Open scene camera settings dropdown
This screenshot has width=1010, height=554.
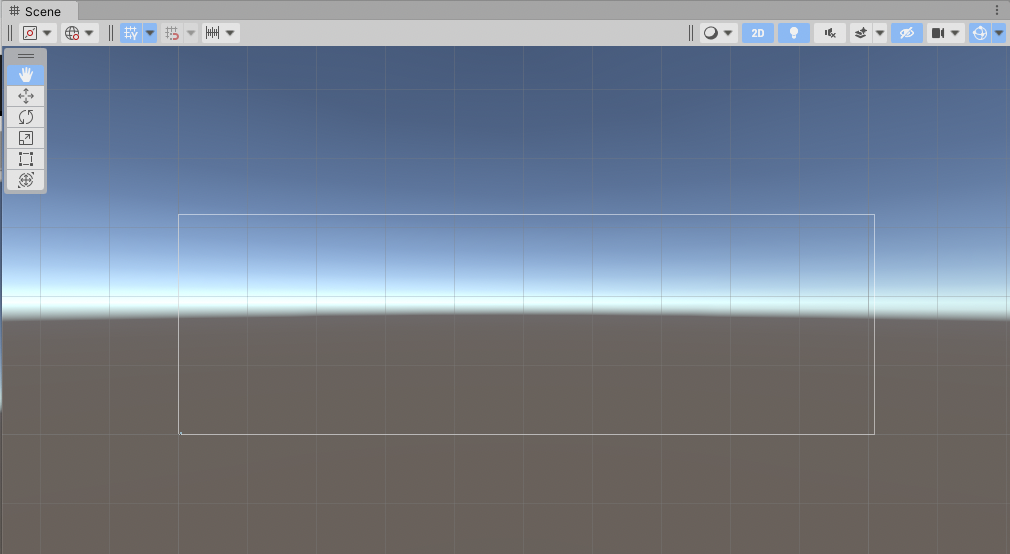pyautogui.click(x=946, y=33)
